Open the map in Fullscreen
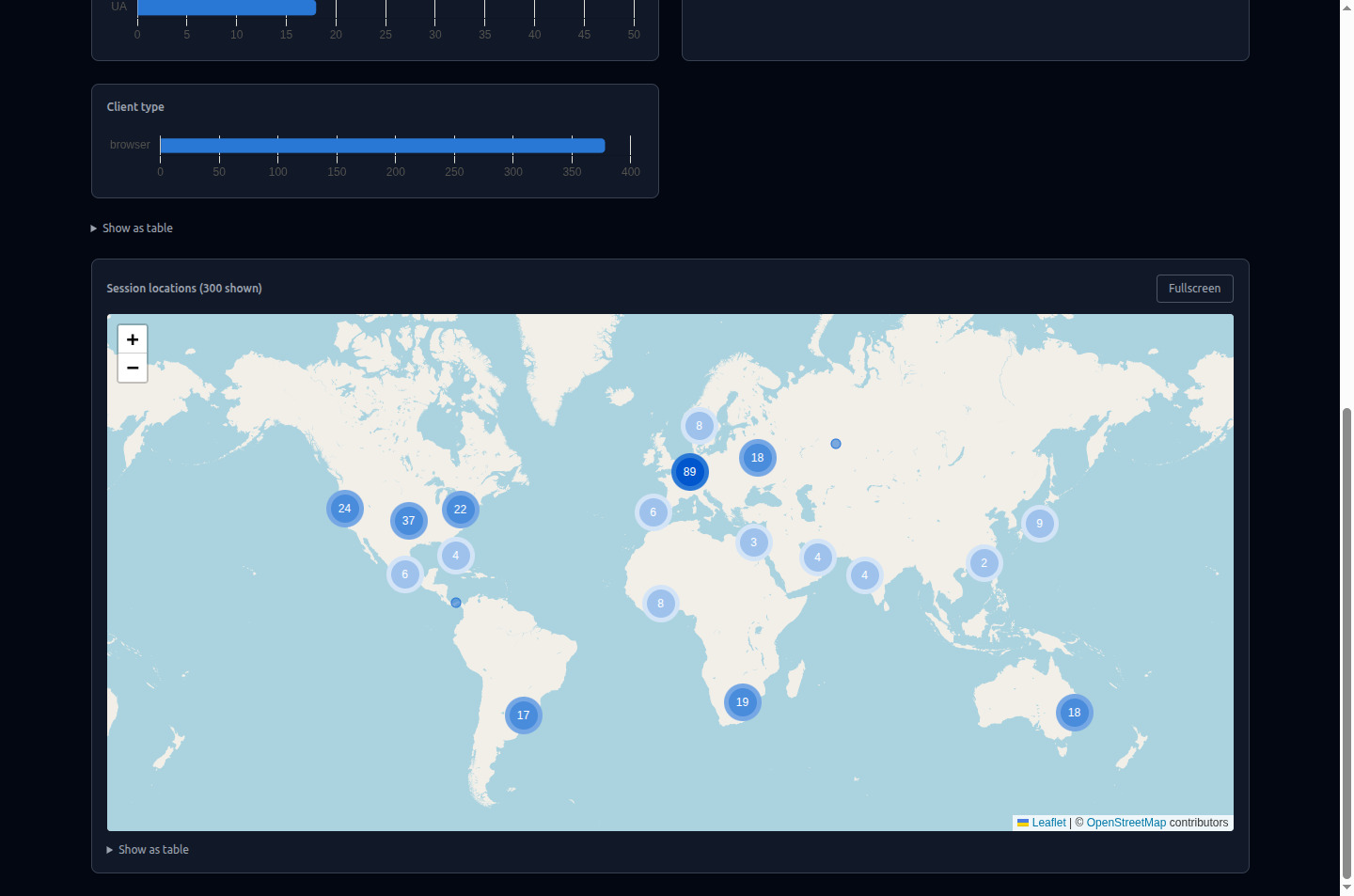 pos(1194,289)
